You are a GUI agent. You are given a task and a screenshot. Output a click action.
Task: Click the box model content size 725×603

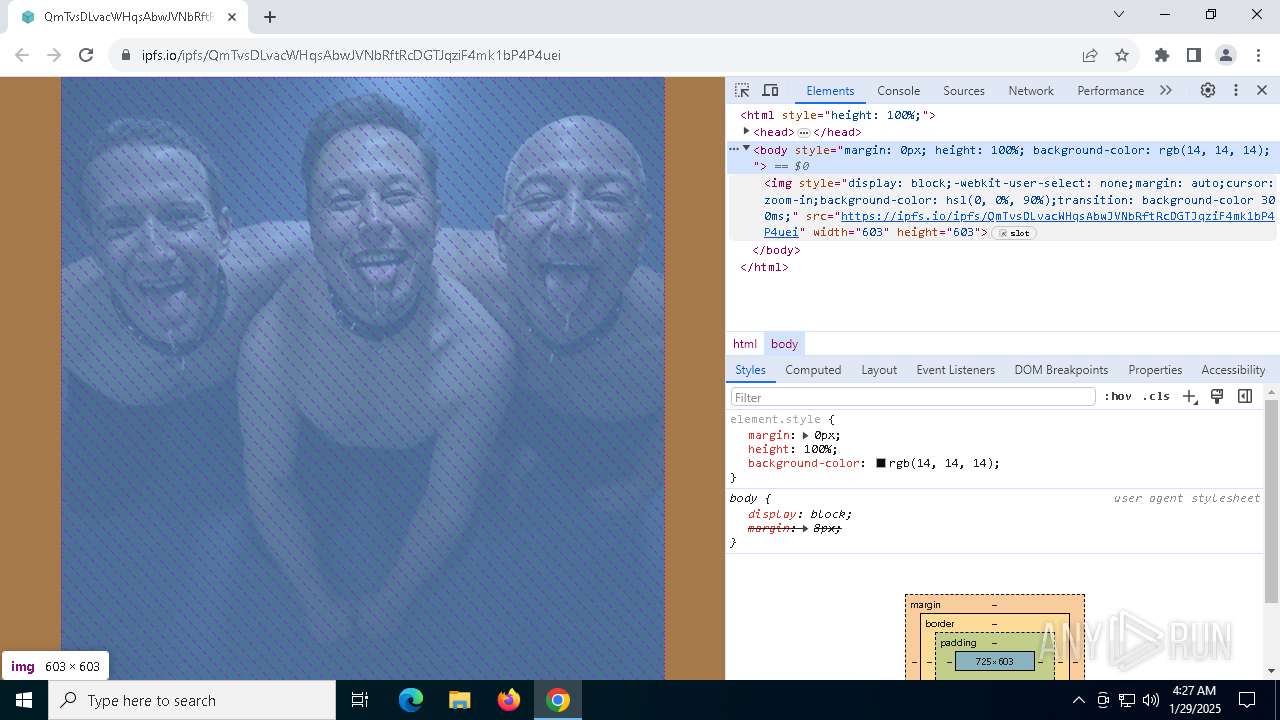[x=994, y=661]
